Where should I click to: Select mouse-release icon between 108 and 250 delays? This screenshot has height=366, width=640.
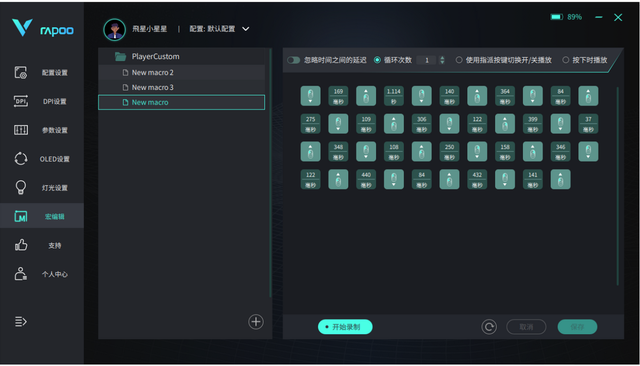pos(422,151)
